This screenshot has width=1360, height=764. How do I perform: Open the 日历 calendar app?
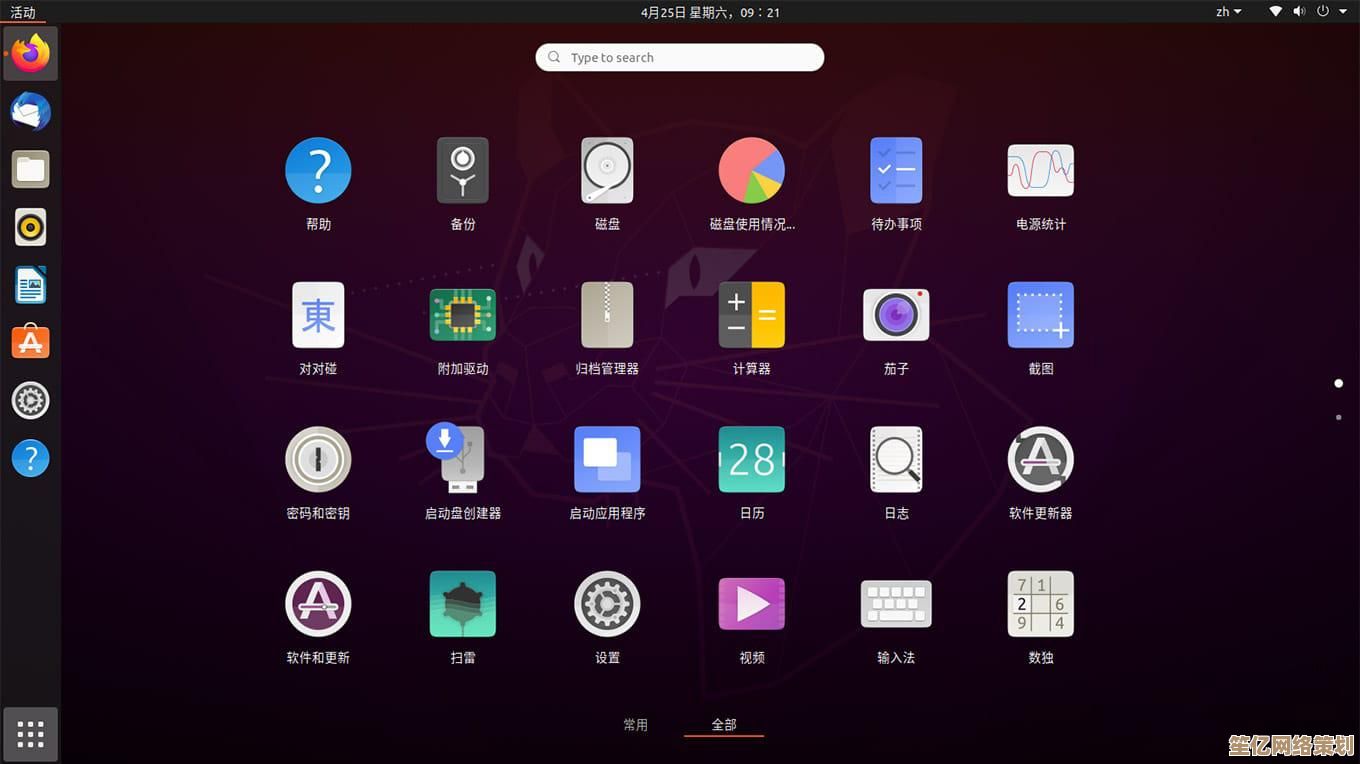click(x=752, y=460)
